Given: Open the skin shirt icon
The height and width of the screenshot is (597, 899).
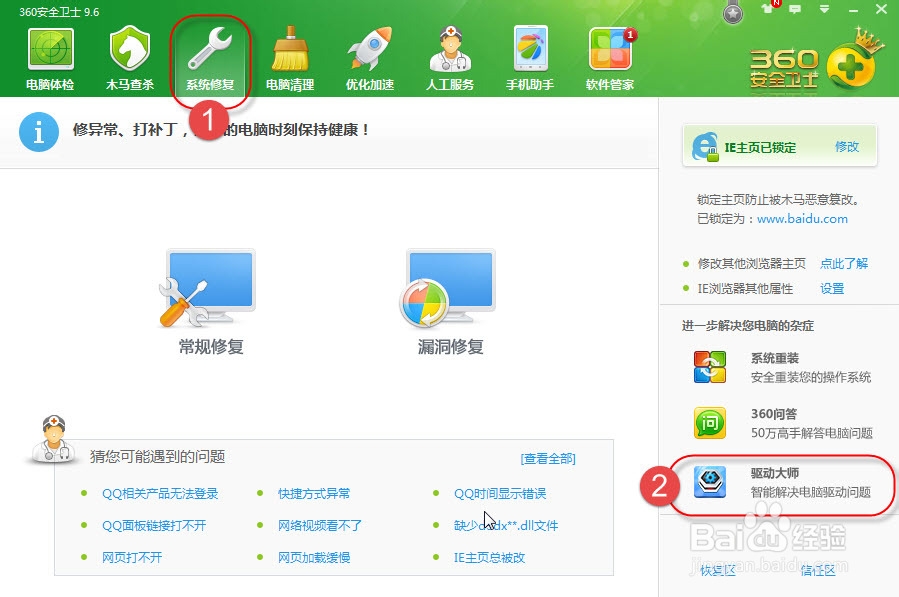Looking at the screenshot, I should pyautogui.click(x=767, y=9).
